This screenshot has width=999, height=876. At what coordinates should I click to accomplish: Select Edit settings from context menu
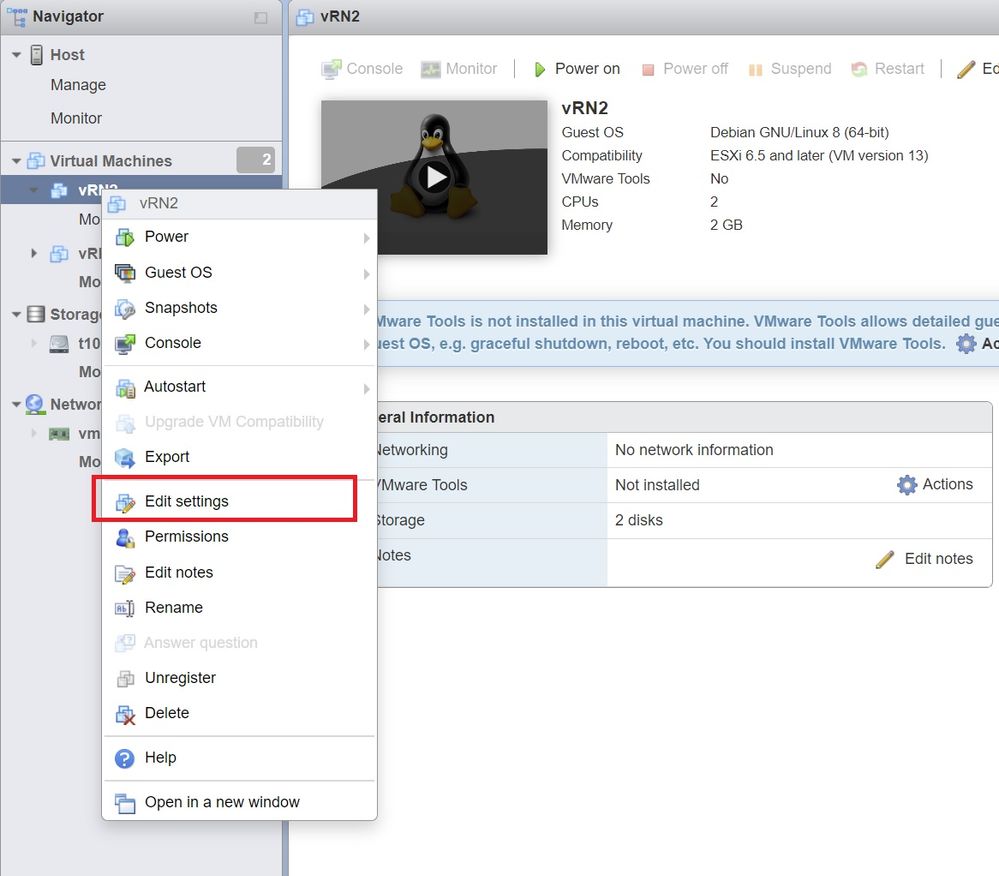click(186, 501)
